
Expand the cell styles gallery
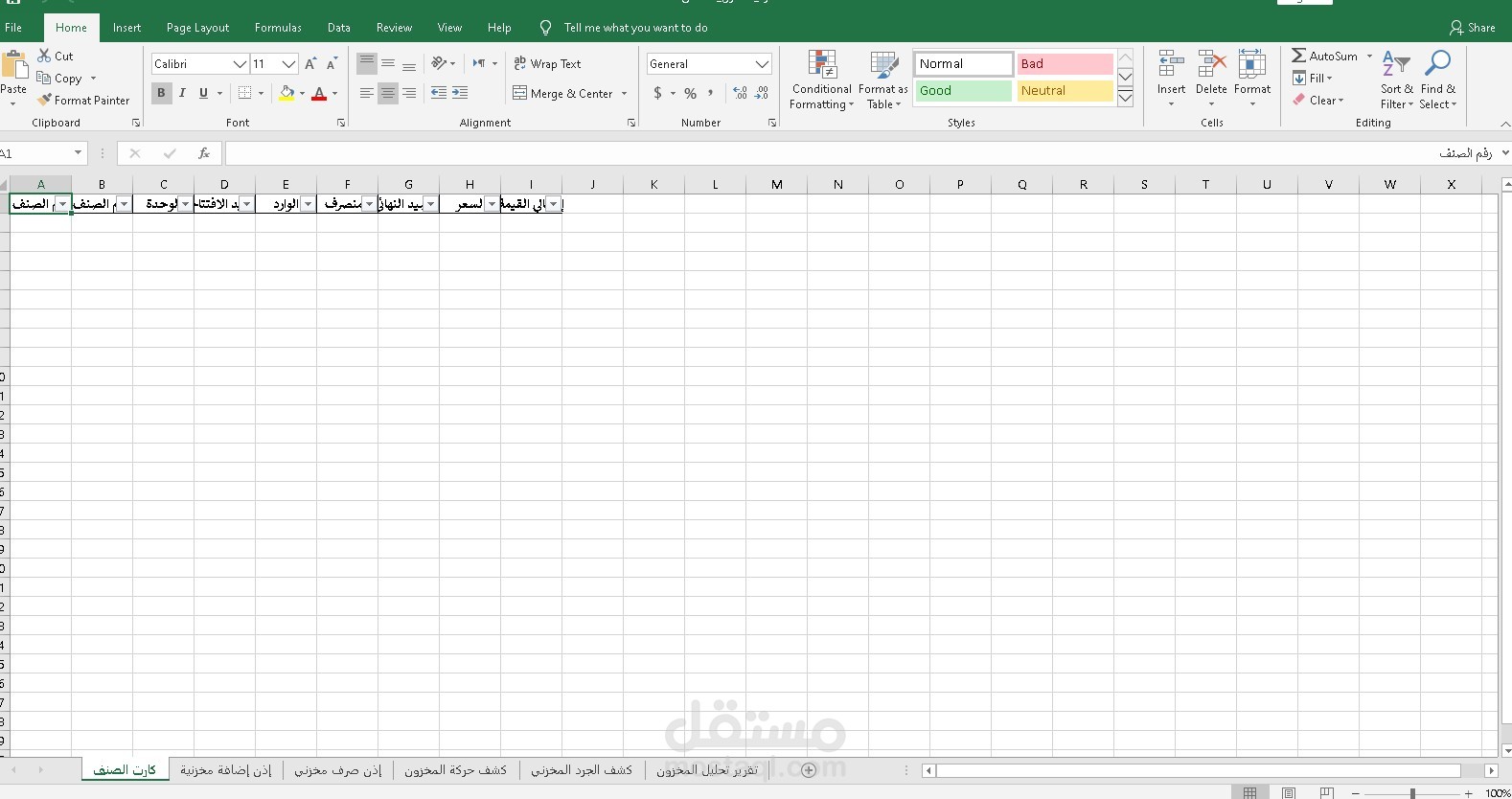click(x=1126, y=97)
